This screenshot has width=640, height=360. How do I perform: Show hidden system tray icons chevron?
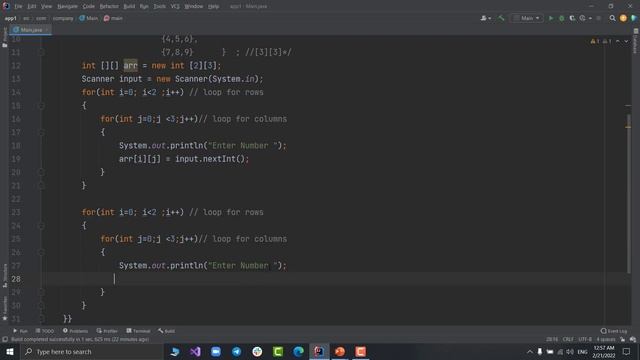(529, 351)
